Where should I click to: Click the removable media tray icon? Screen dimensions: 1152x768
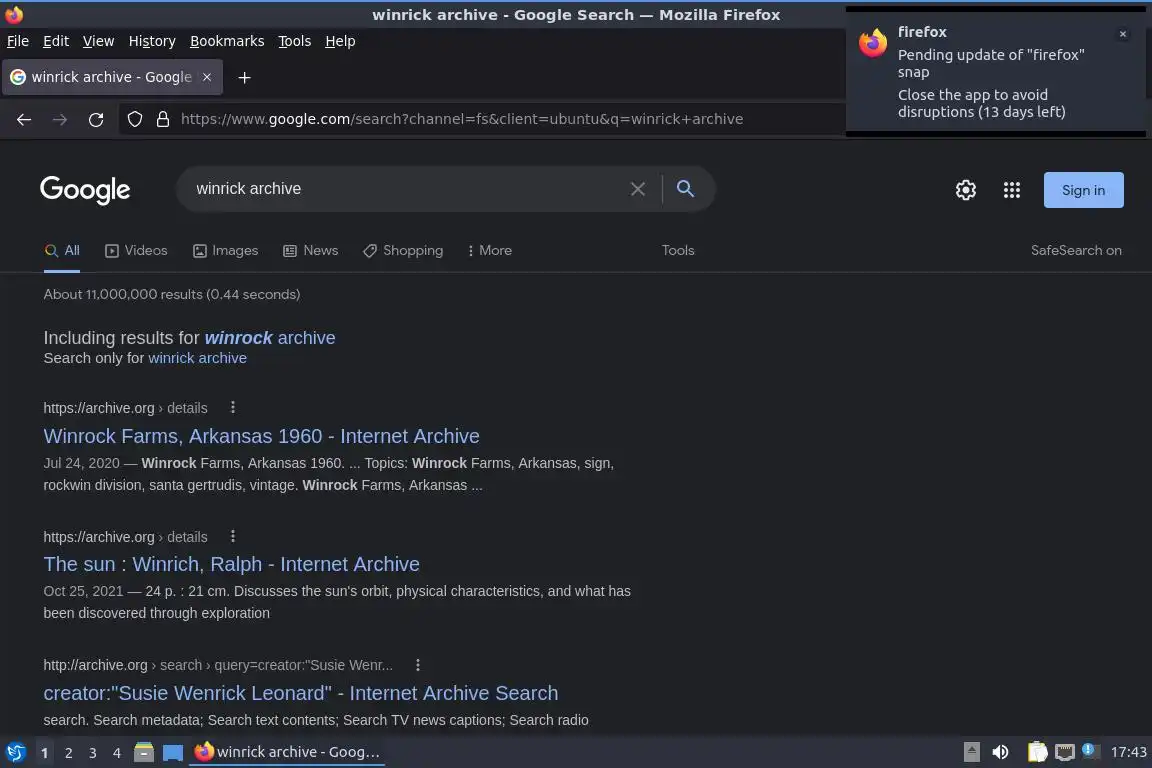tap(971, 752)
